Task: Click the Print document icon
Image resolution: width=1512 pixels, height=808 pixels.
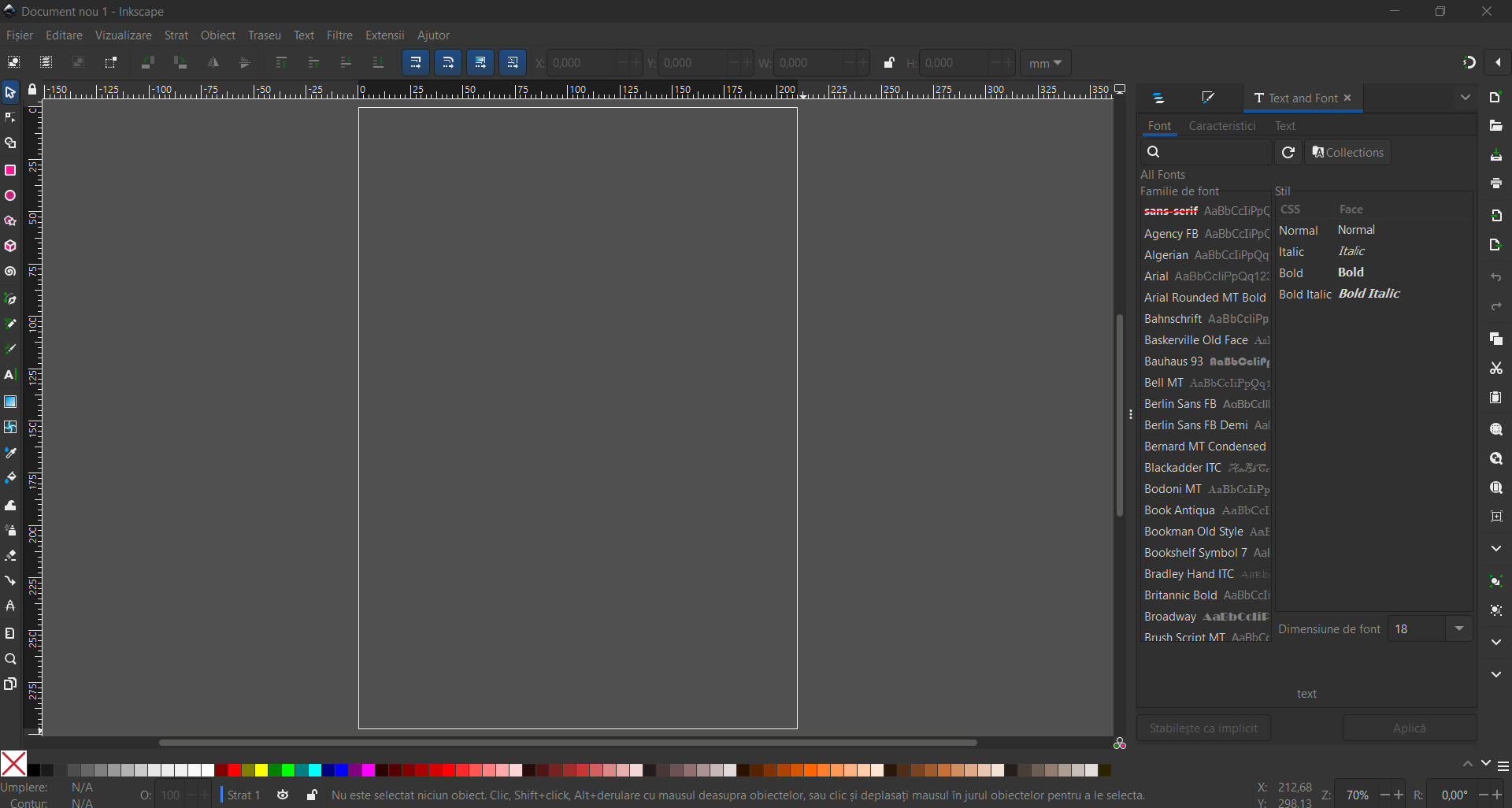Action: click(1496, 183)
